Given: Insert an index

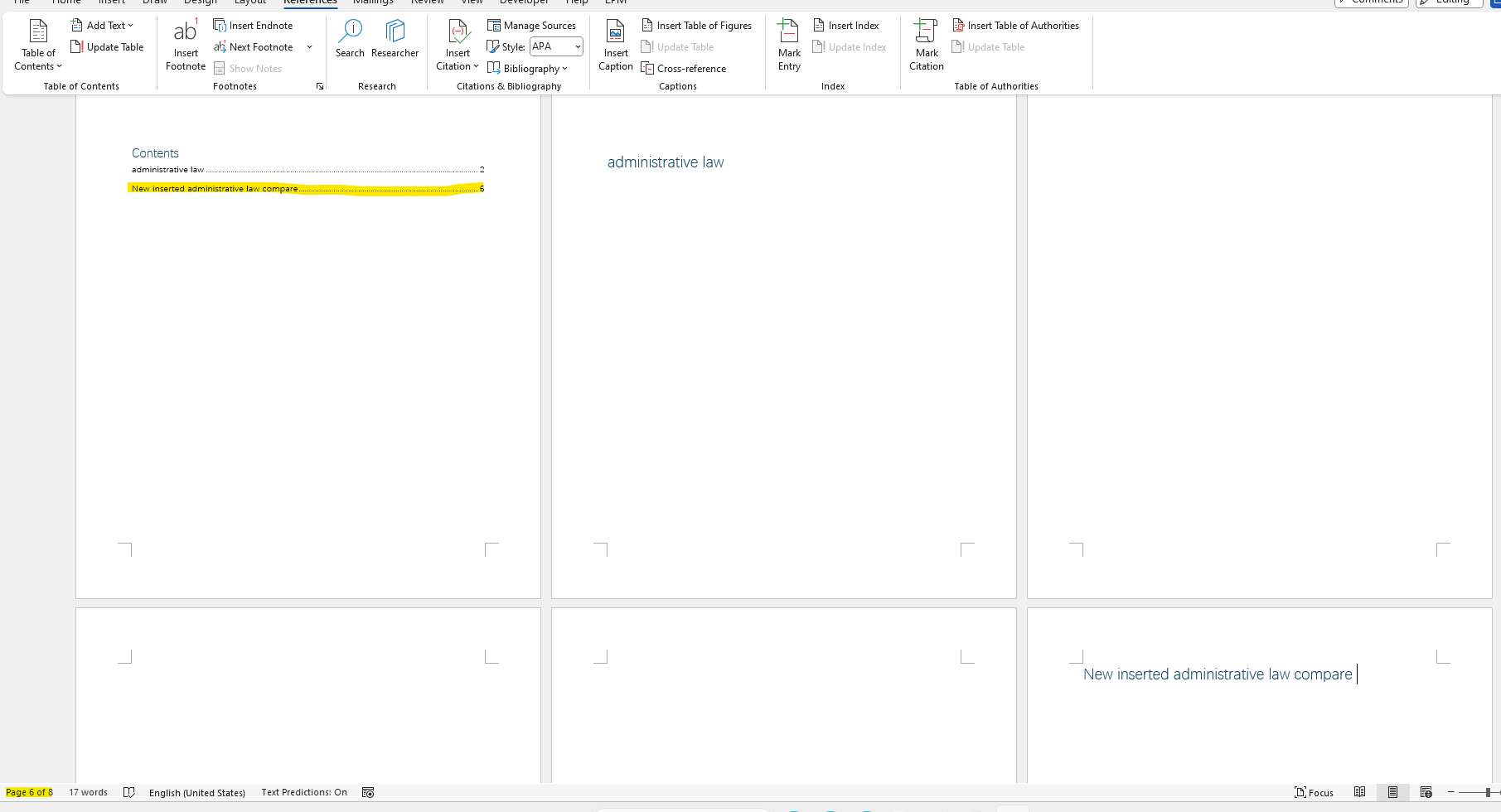Looking at the screenshot, I should click(846, 25).
